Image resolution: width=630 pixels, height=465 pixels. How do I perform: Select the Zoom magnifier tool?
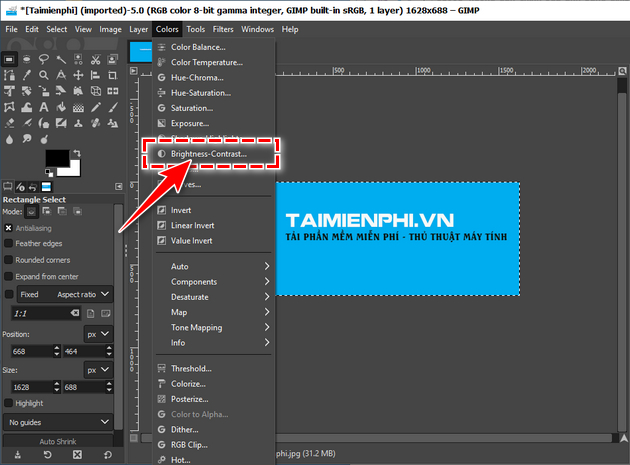[44, 75]
